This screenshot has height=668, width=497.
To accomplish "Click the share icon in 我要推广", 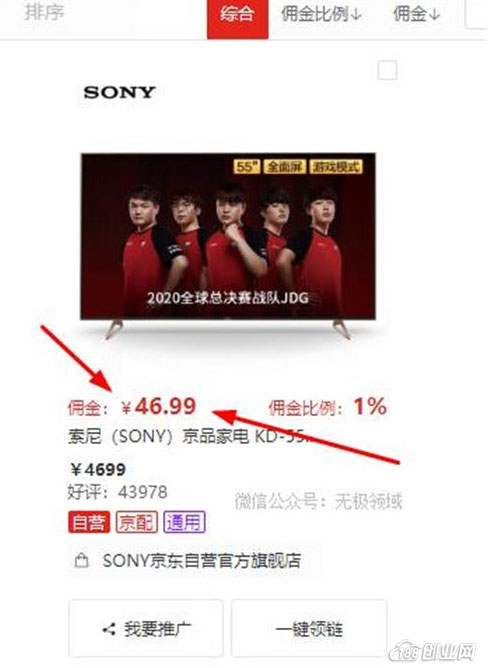I will click(109, 629).
